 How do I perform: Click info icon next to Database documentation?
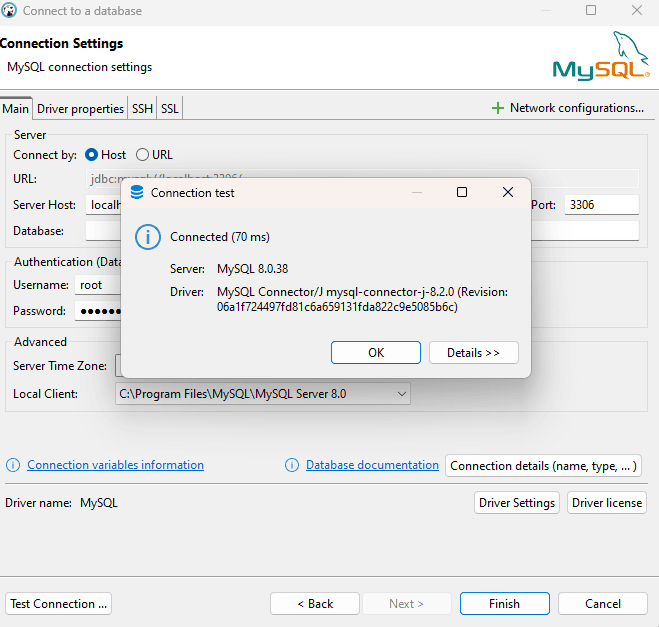[292, 465]
